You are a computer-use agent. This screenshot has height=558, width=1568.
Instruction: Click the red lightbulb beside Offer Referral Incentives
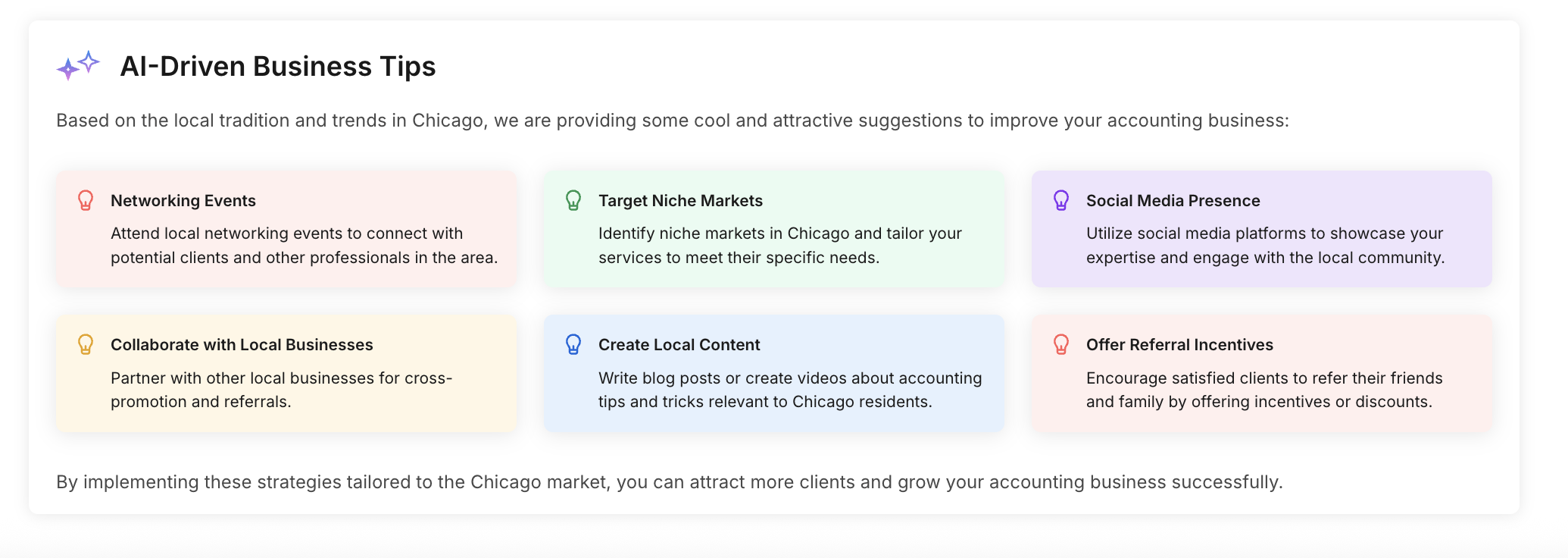click(1061, 344)
